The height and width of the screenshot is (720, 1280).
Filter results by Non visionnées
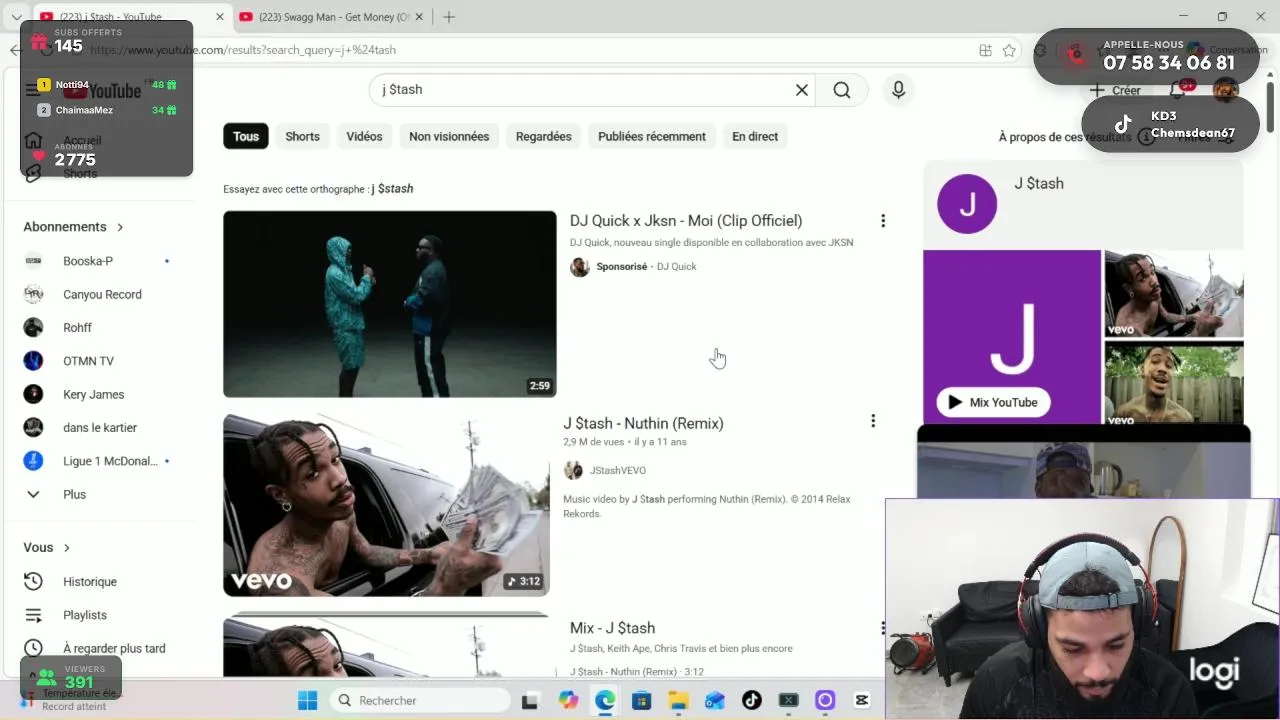(449, 137)
